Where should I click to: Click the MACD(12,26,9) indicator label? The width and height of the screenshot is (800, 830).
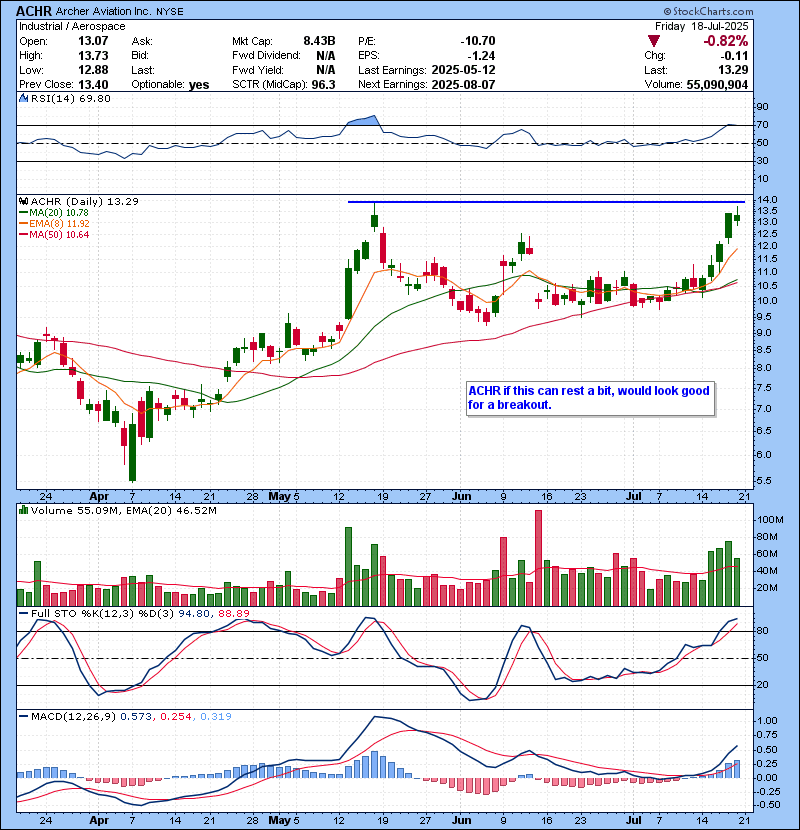click(x=73, y=717)
